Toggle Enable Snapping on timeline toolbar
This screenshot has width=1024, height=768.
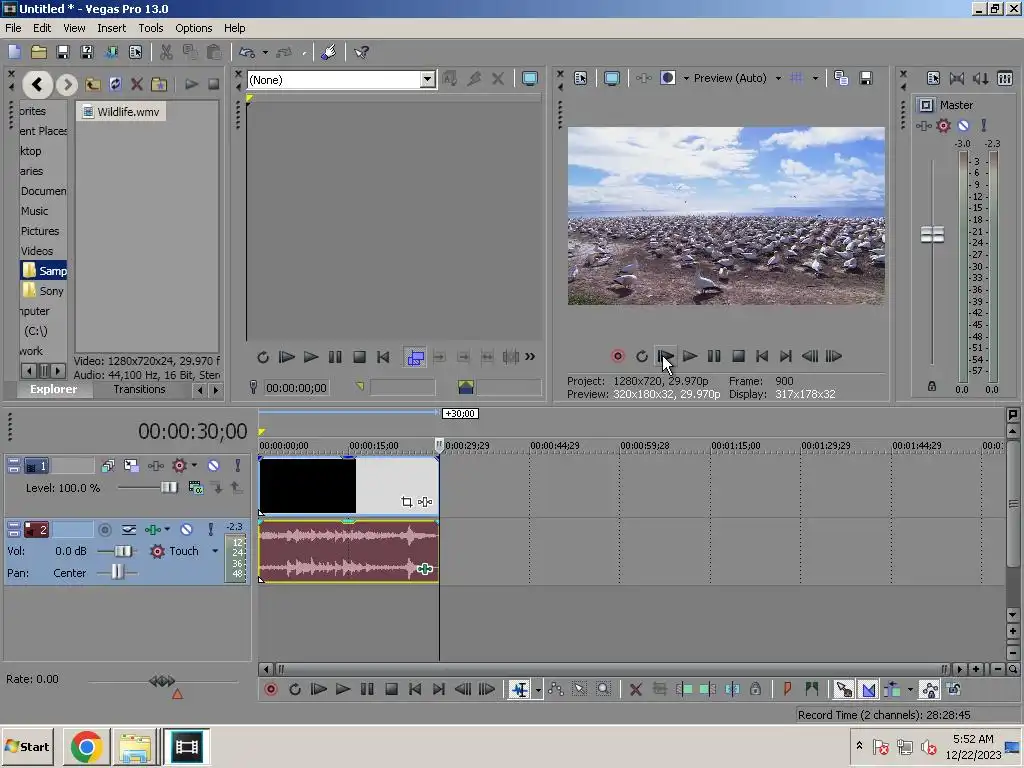(x=844, y=689)
